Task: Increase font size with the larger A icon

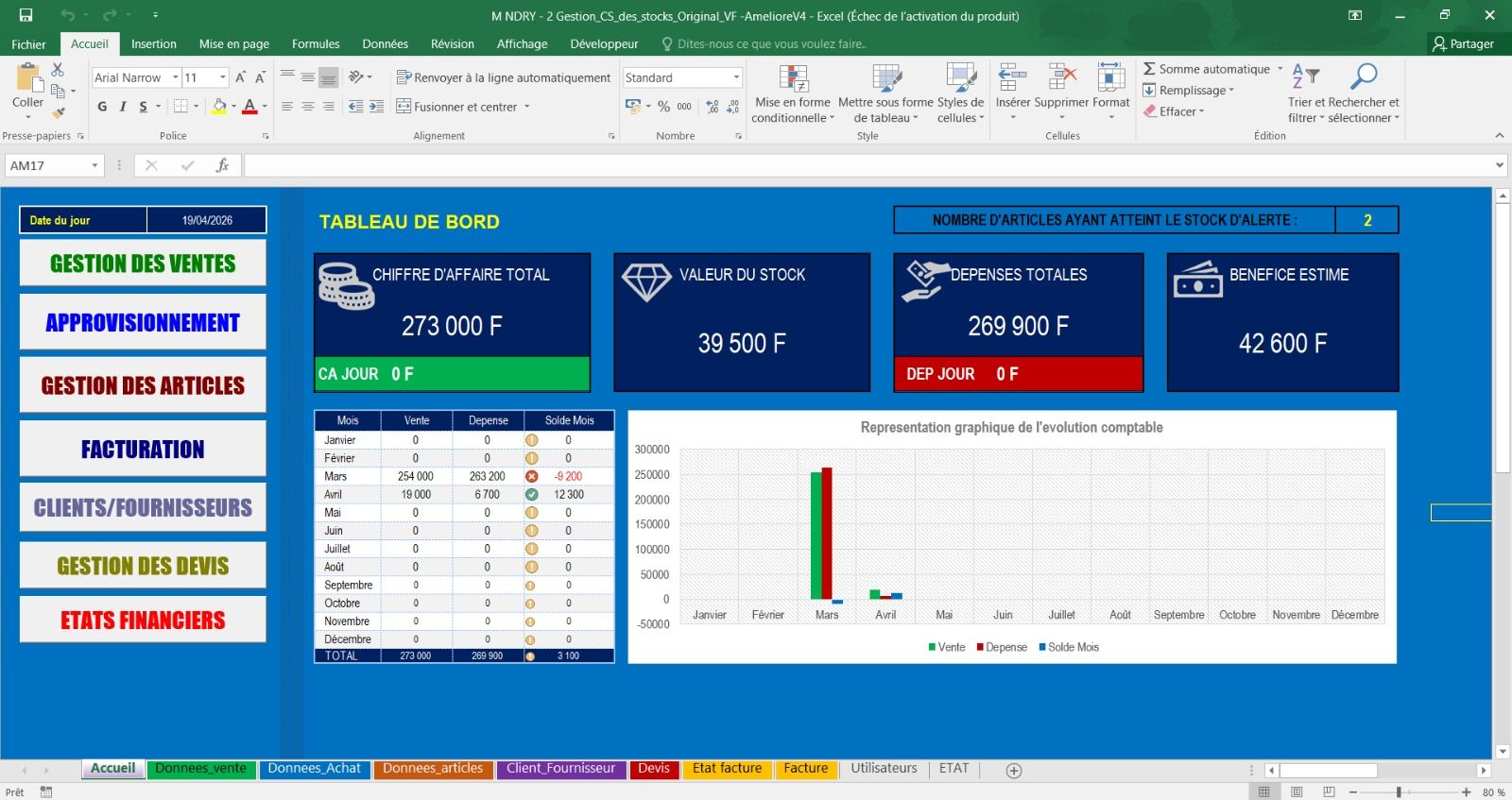Action: pyautogui.click(x=240, y=77)
